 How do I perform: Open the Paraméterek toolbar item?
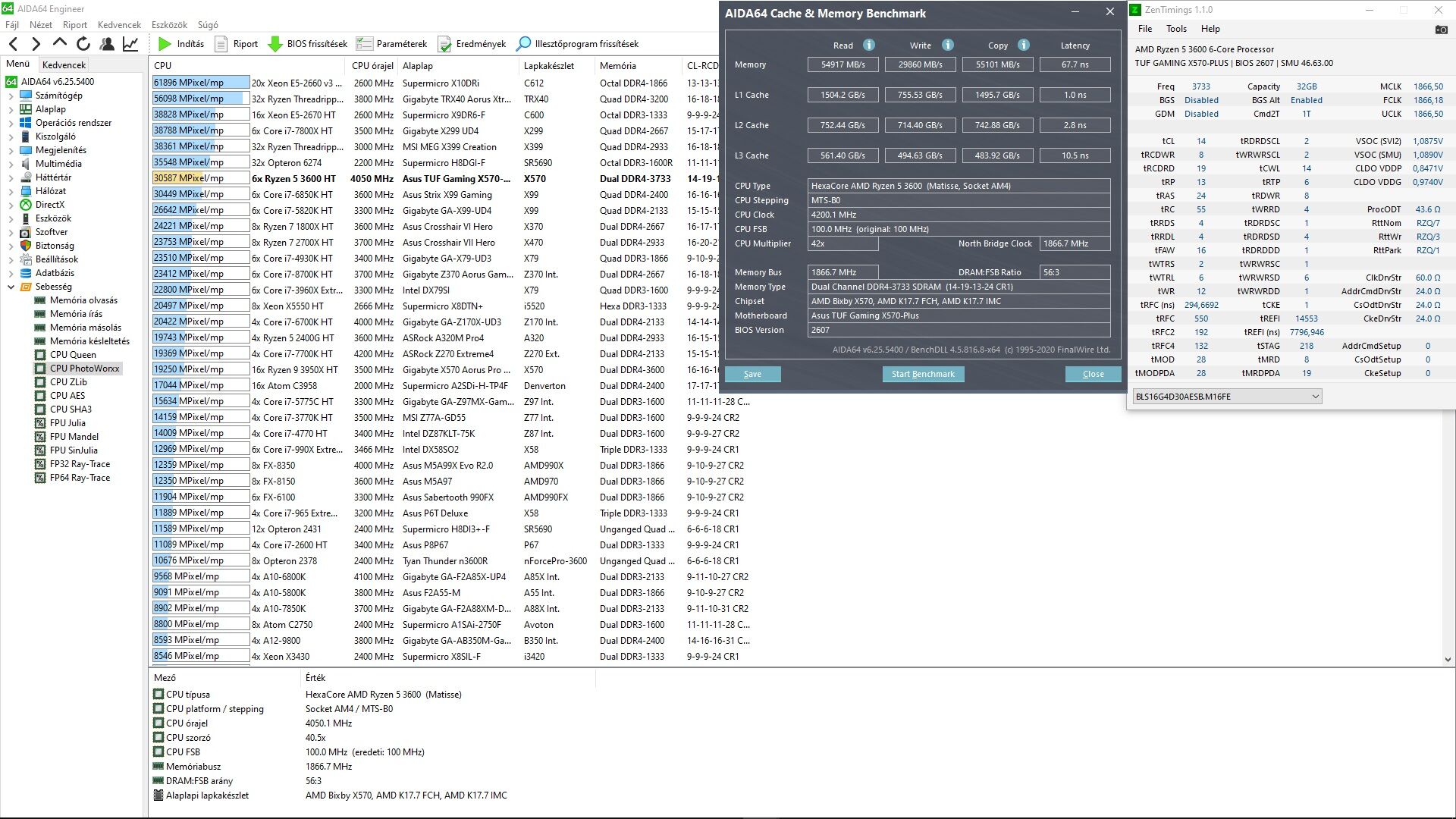pyautogui.click(x=391, y=44)
